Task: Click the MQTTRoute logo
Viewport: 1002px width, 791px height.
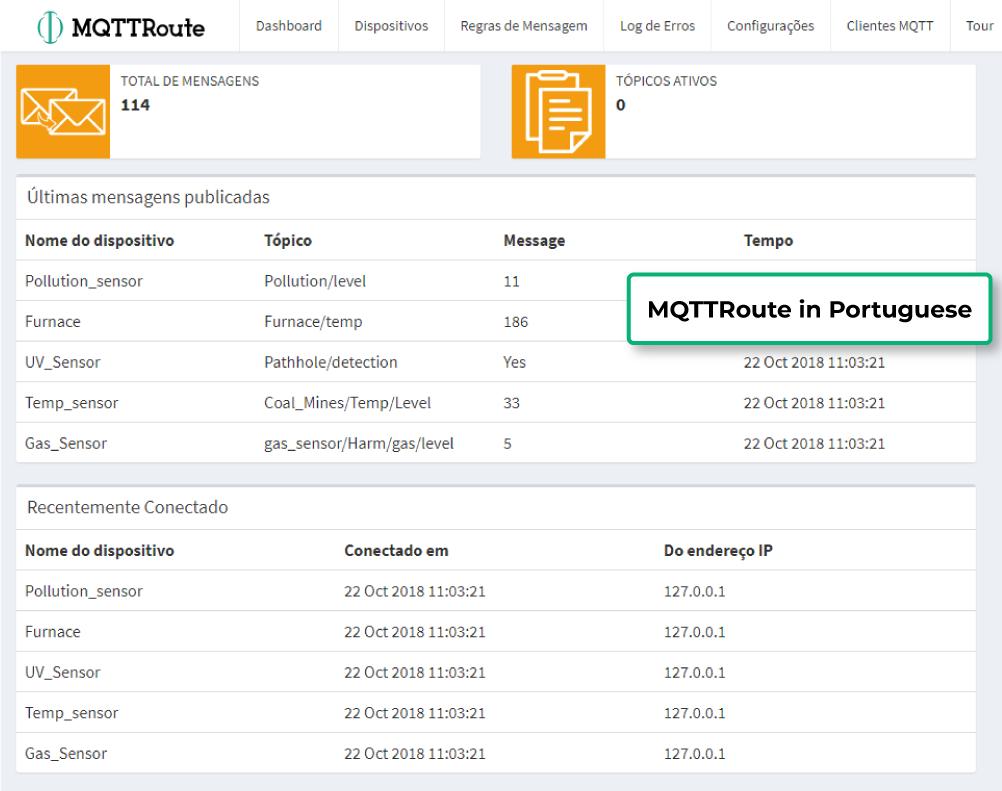Action: (121, 27)
